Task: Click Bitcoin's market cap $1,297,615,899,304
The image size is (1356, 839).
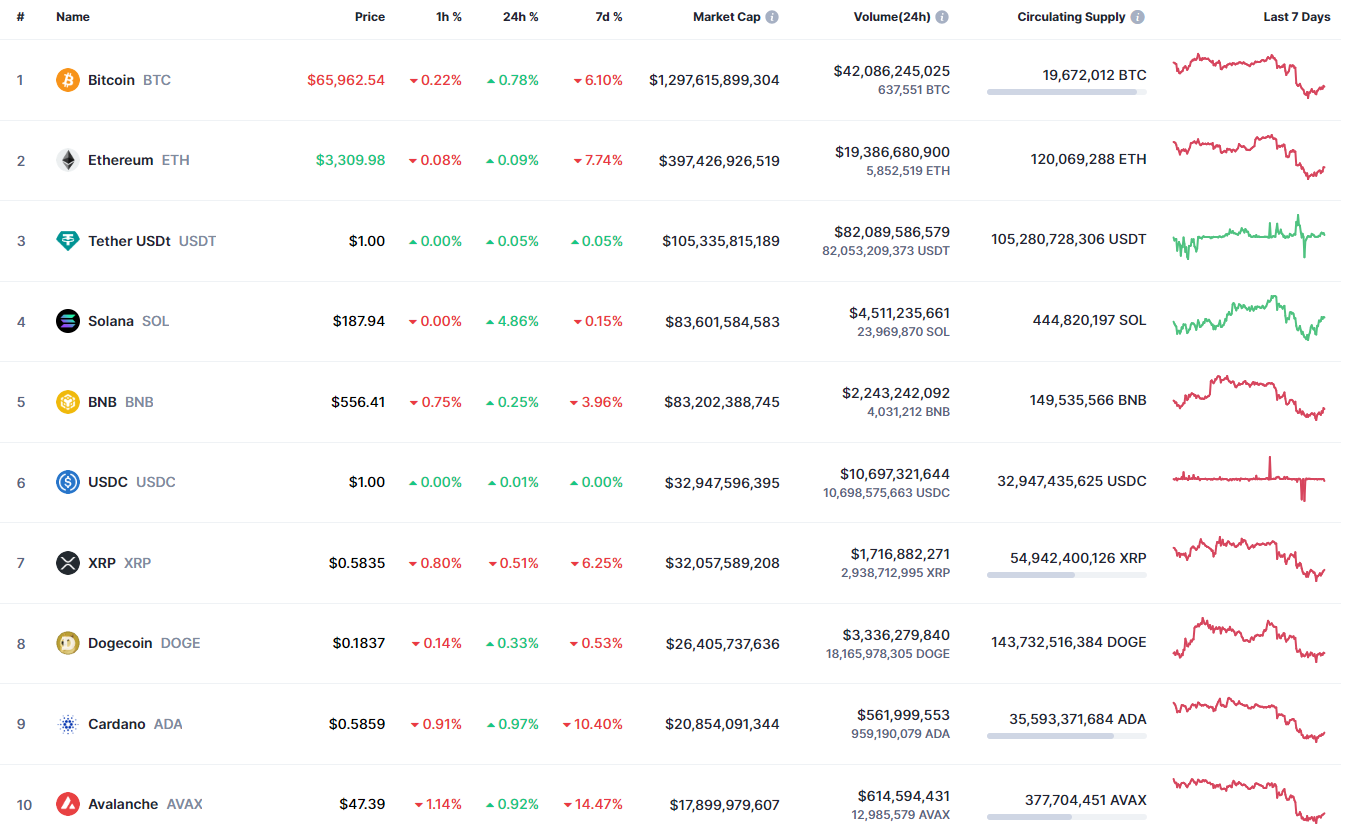Action: point(714,80)
